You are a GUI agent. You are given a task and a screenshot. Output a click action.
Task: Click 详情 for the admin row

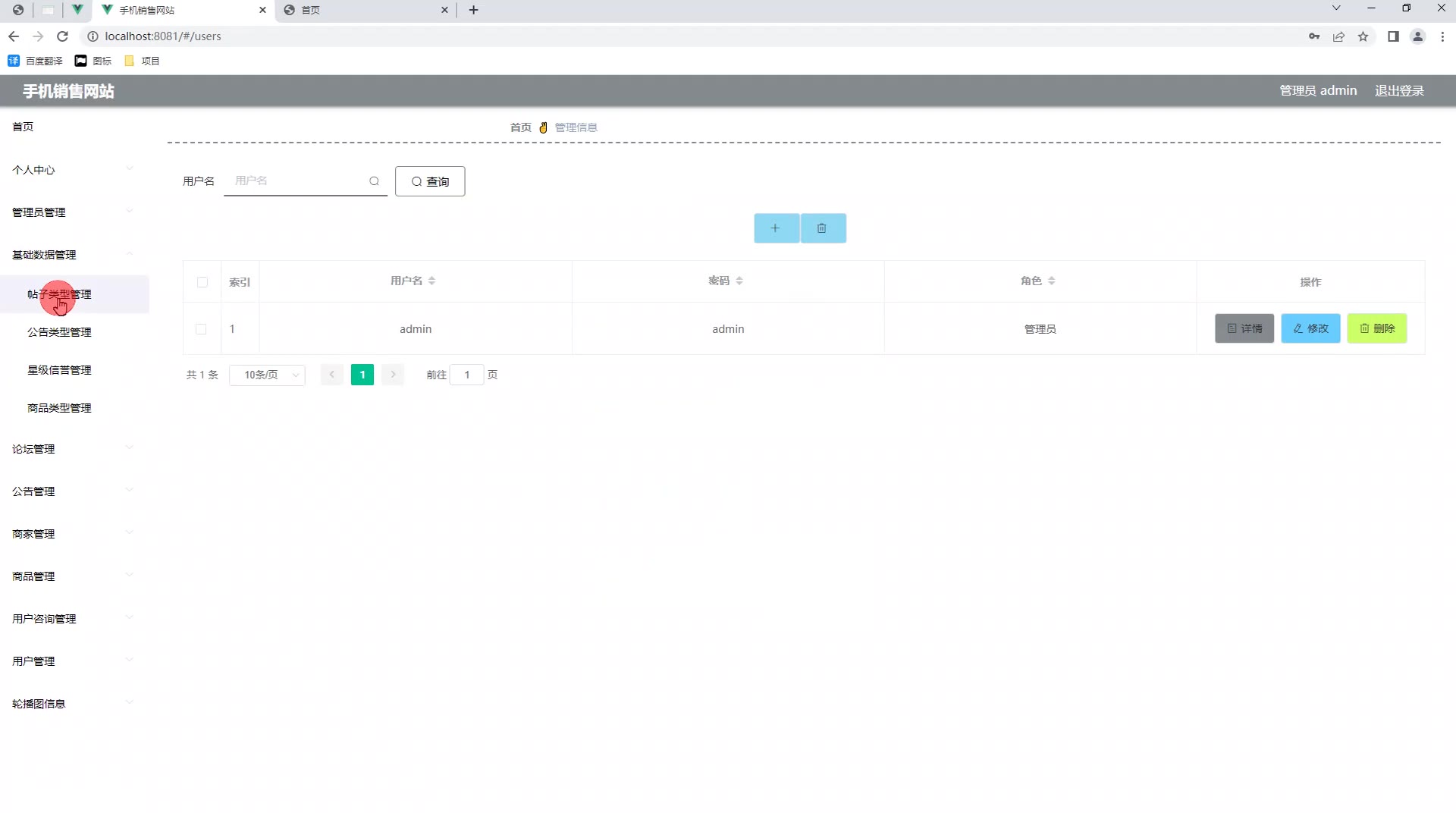(x=1244, y=328)
